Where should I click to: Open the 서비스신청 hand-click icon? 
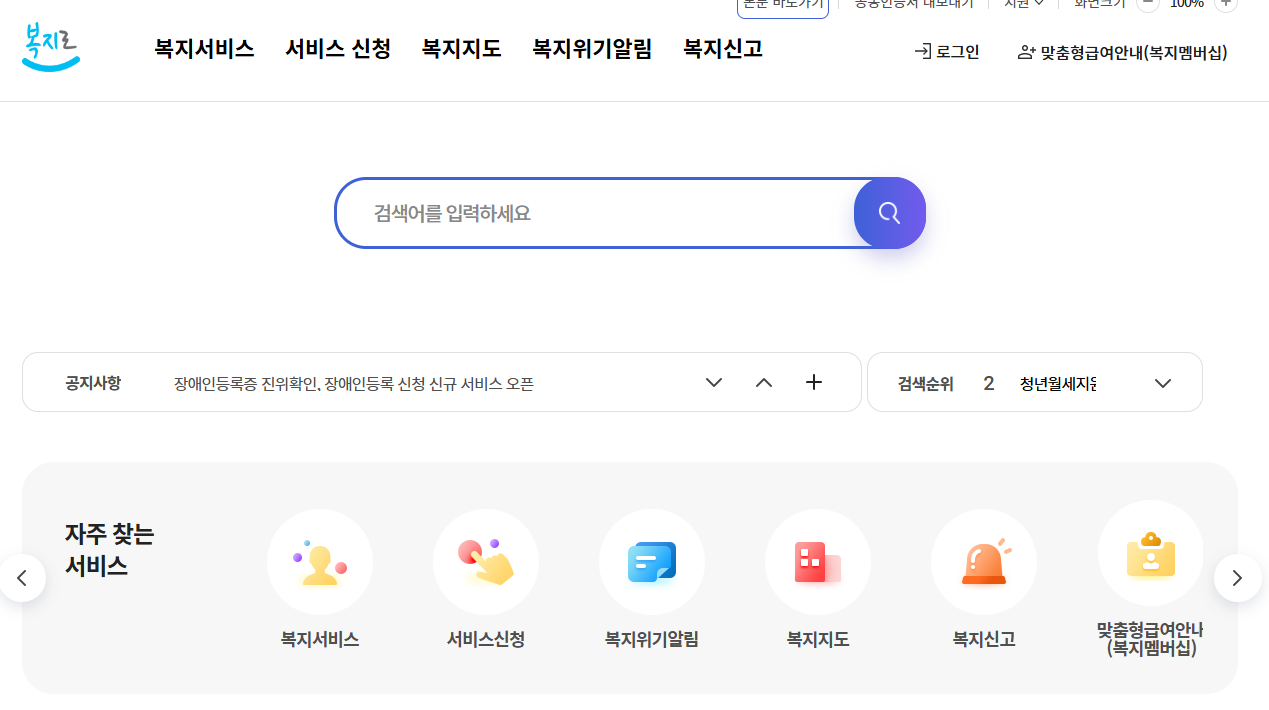coord(485,561)
